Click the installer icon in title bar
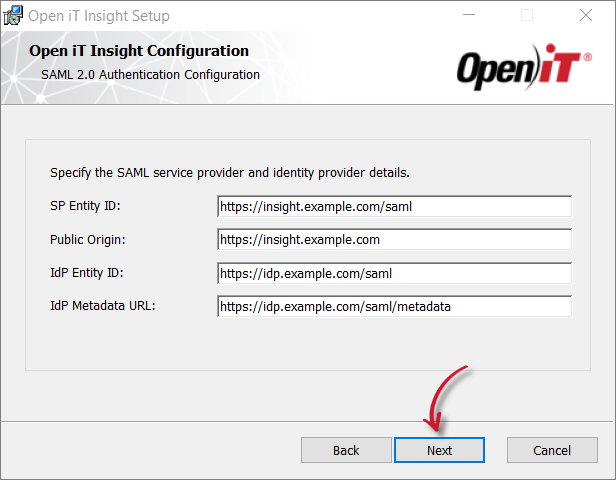Viewport: 616px width, 480px height. point(13,16)
